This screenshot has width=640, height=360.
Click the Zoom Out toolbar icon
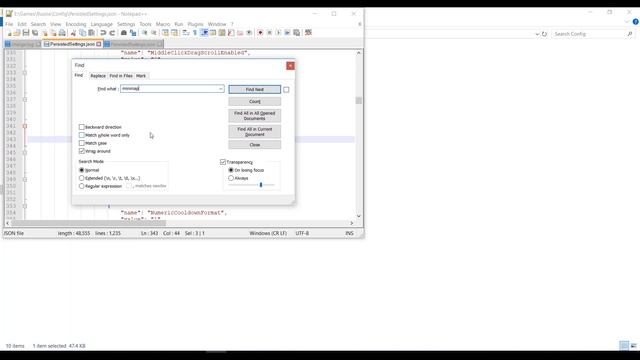pos(153,33)
